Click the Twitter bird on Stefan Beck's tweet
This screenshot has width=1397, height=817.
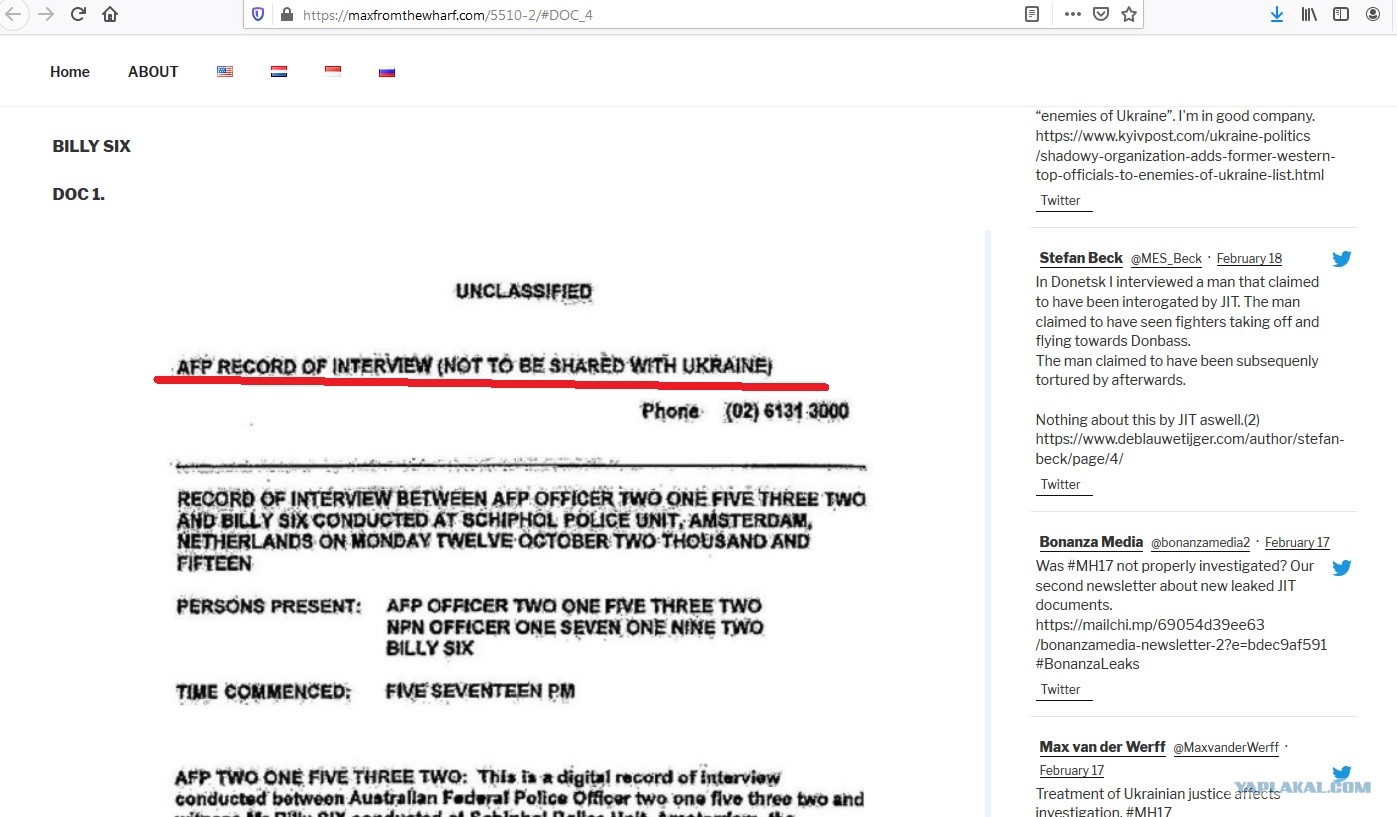(1342, 259)
